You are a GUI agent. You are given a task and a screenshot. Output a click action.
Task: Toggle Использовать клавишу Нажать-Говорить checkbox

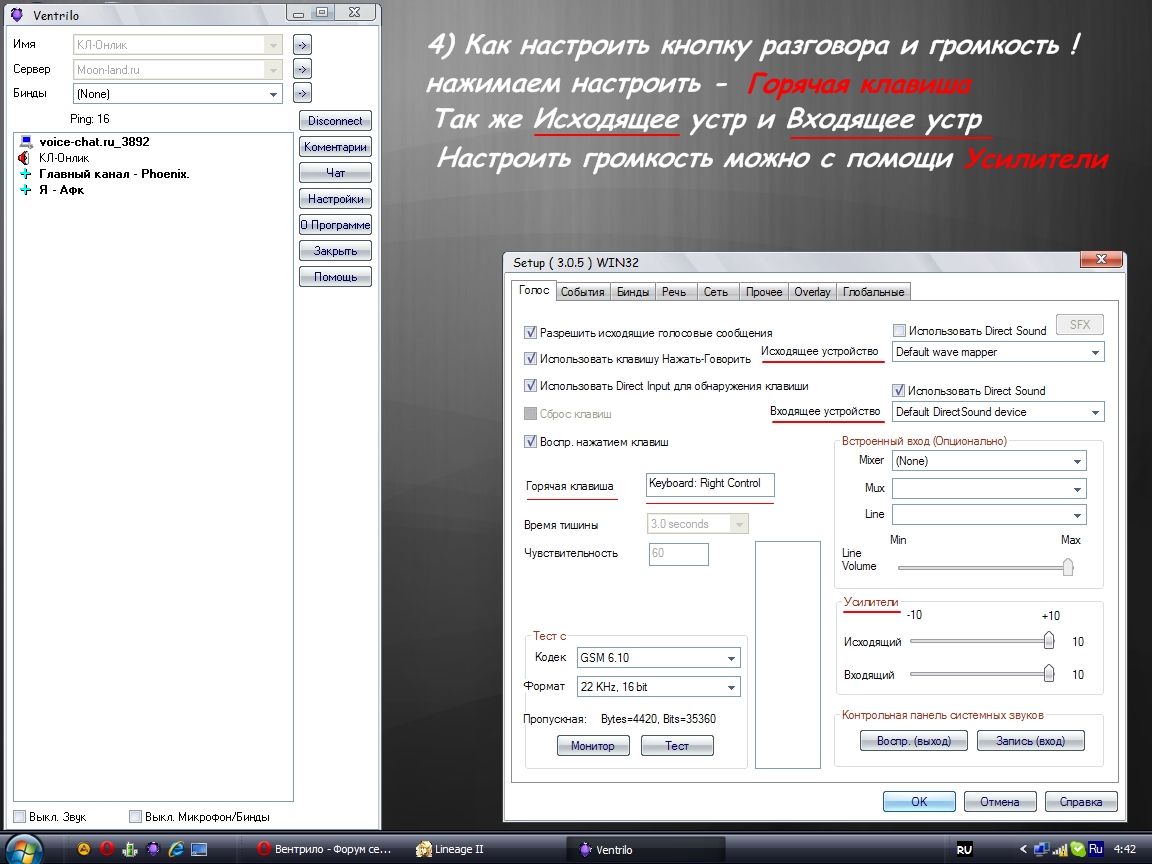coord(530,359)
